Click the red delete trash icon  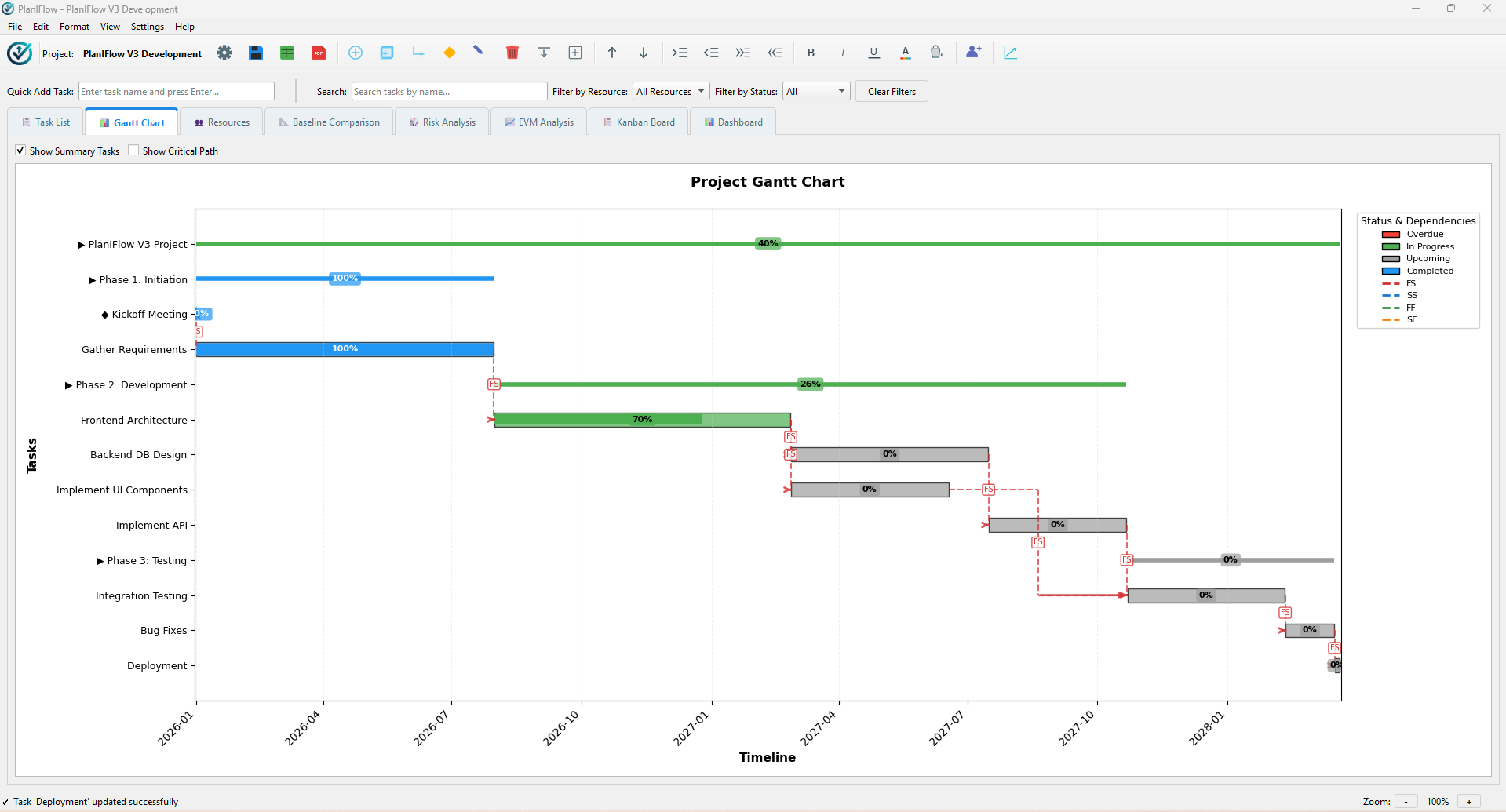[512, 53]
